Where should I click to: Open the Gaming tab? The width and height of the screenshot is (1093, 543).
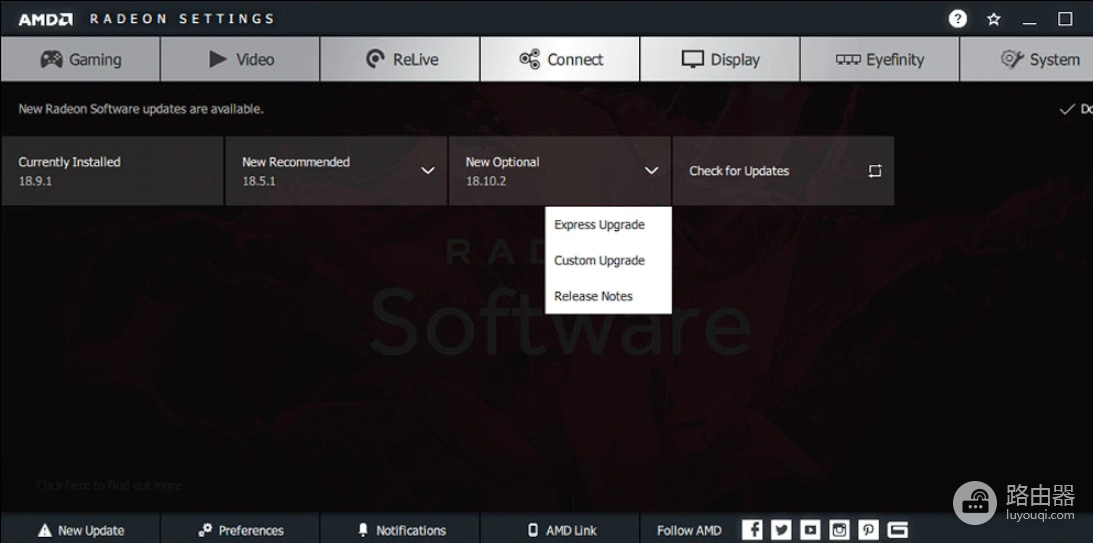pos(80,59)
